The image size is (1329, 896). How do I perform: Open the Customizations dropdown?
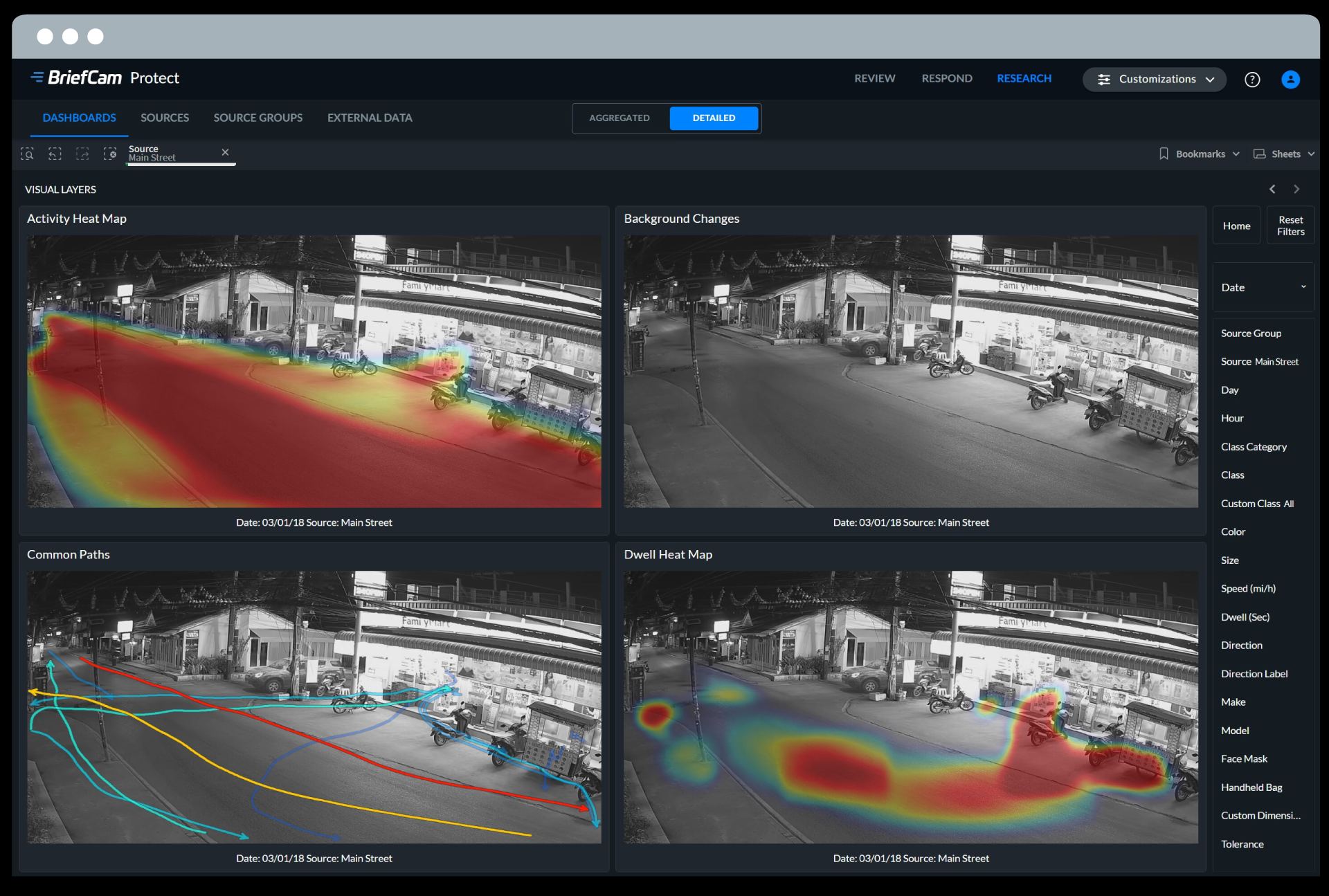coord(1154,80)
